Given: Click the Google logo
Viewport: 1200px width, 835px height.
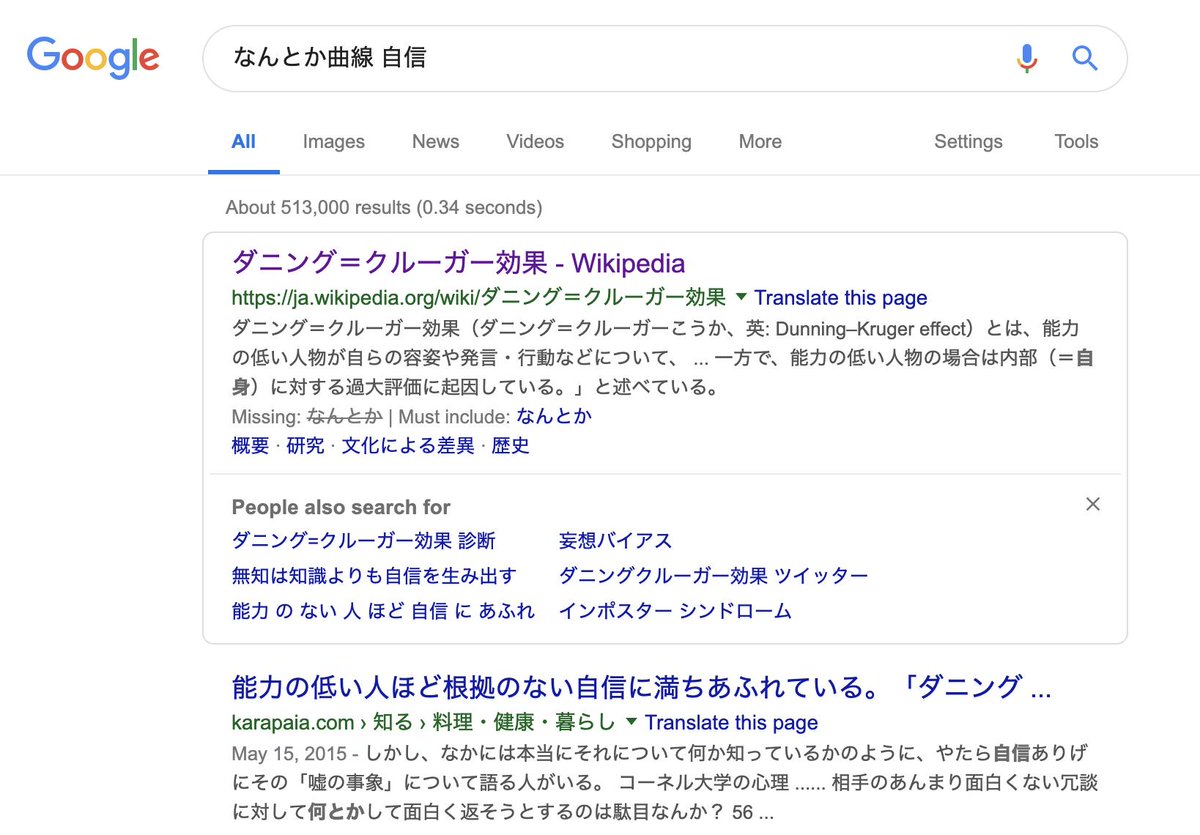Looking at the screenshot, I should pos(92,58).
